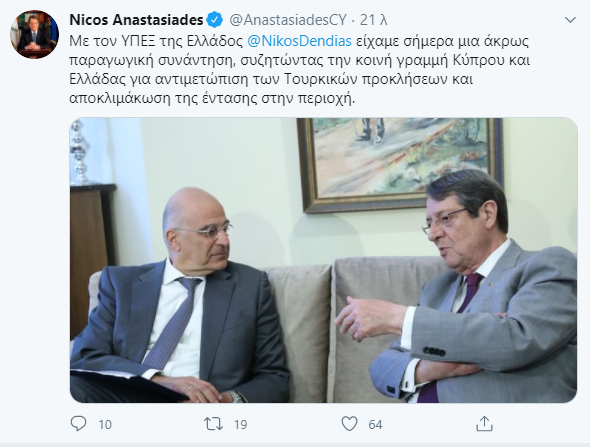Open Nicos Anastasiades profile avatar

tap(34, 34)
